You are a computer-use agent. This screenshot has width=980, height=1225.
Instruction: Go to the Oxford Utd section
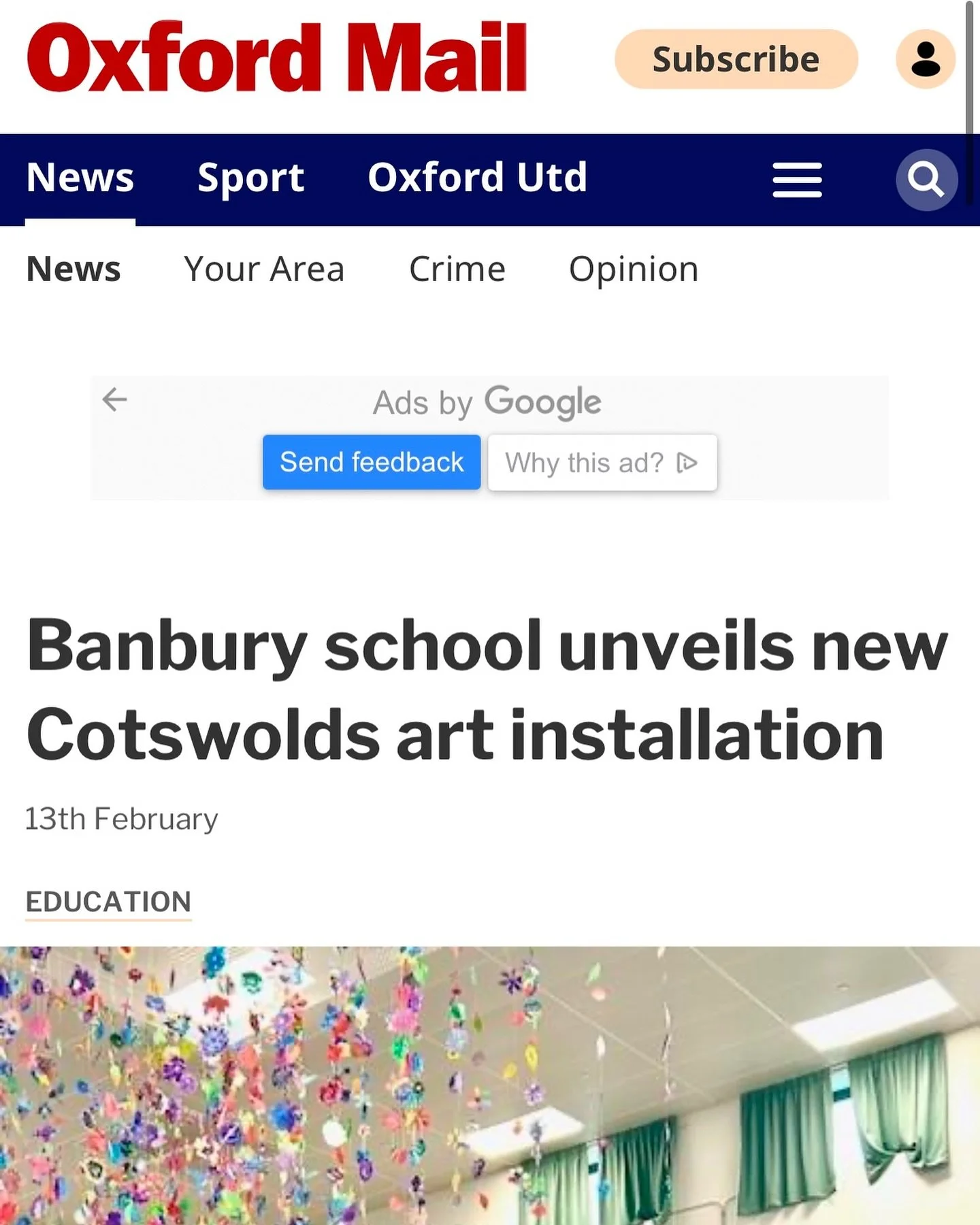477,178
